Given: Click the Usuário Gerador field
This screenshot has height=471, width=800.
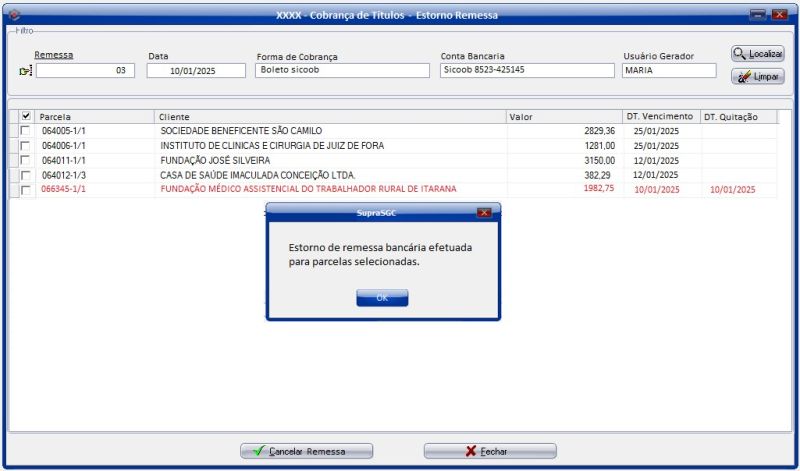Looking at the screenshot, I should [x=669, y=70].
